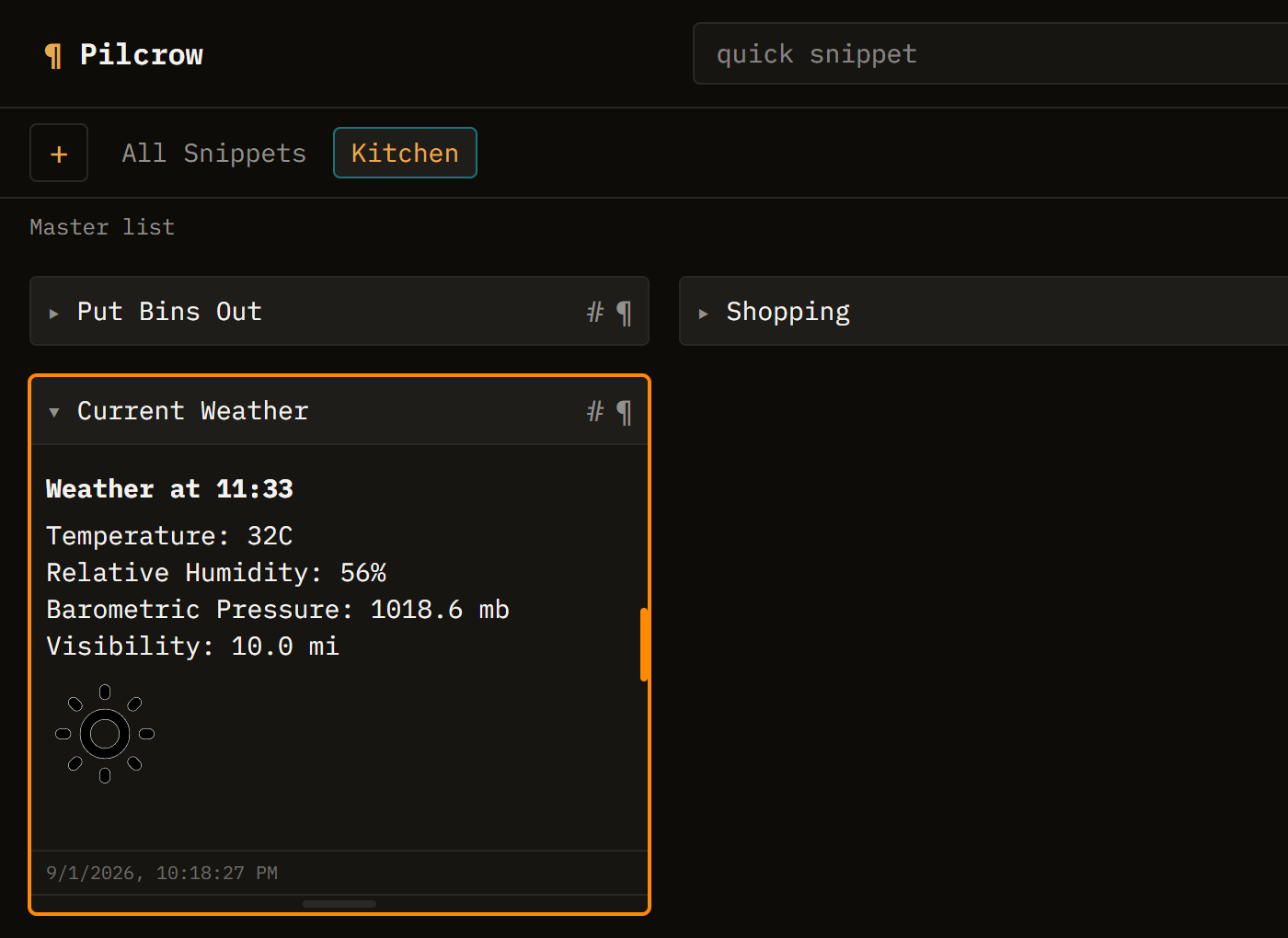Image resolution: width=1288 pixels, height=938 pixels.
Task: Click the Shopping snippet title
Action: [x=788, y=312]
